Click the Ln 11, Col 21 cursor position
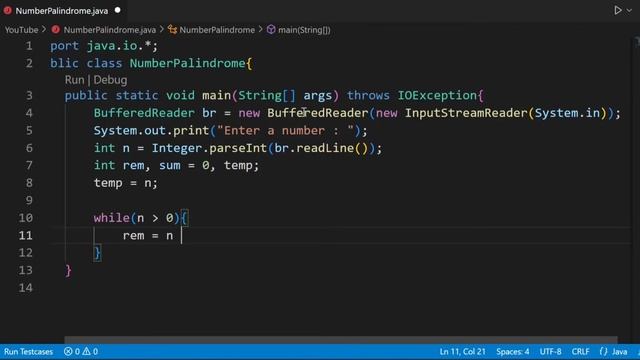This screenshot has height=360, width=640. (462, 351)
